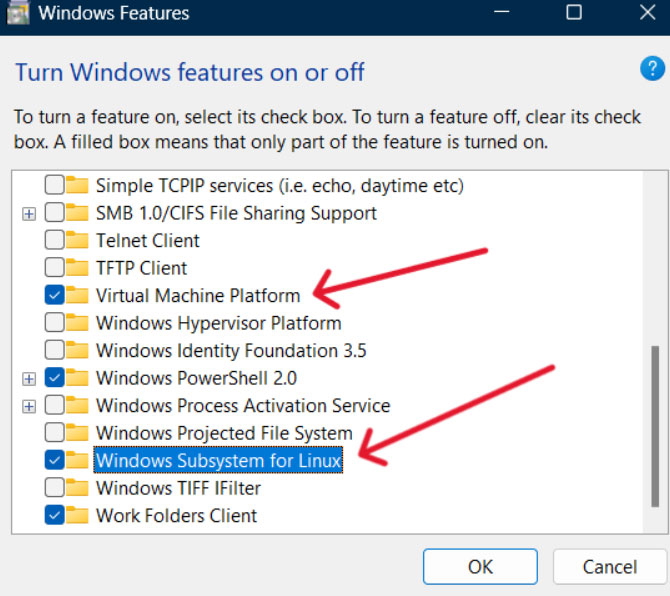Disable the Windows Subsystem for Linux checkbox
Viewport: 670px width, 596px height.
point(54,460)
